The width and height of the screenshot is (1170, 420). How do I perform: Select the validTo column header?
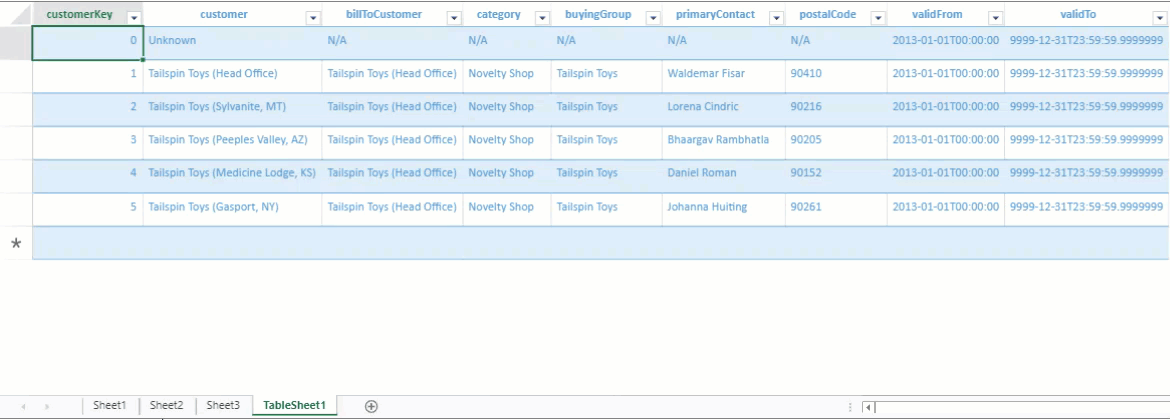(x=1088, y=14)
